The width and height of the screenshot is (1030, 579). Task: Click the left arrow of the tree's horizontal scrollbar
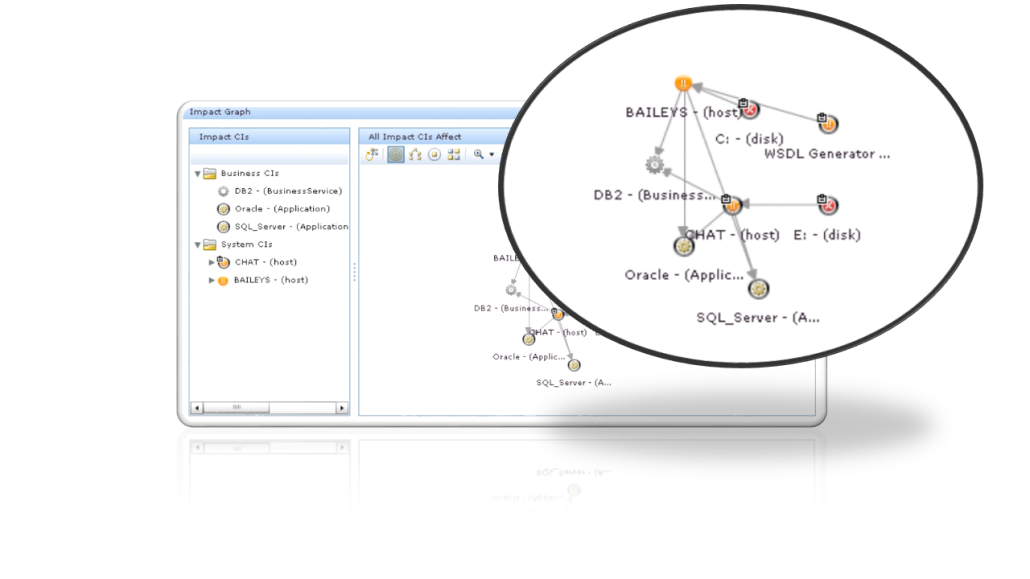click(x=197, y=408)
